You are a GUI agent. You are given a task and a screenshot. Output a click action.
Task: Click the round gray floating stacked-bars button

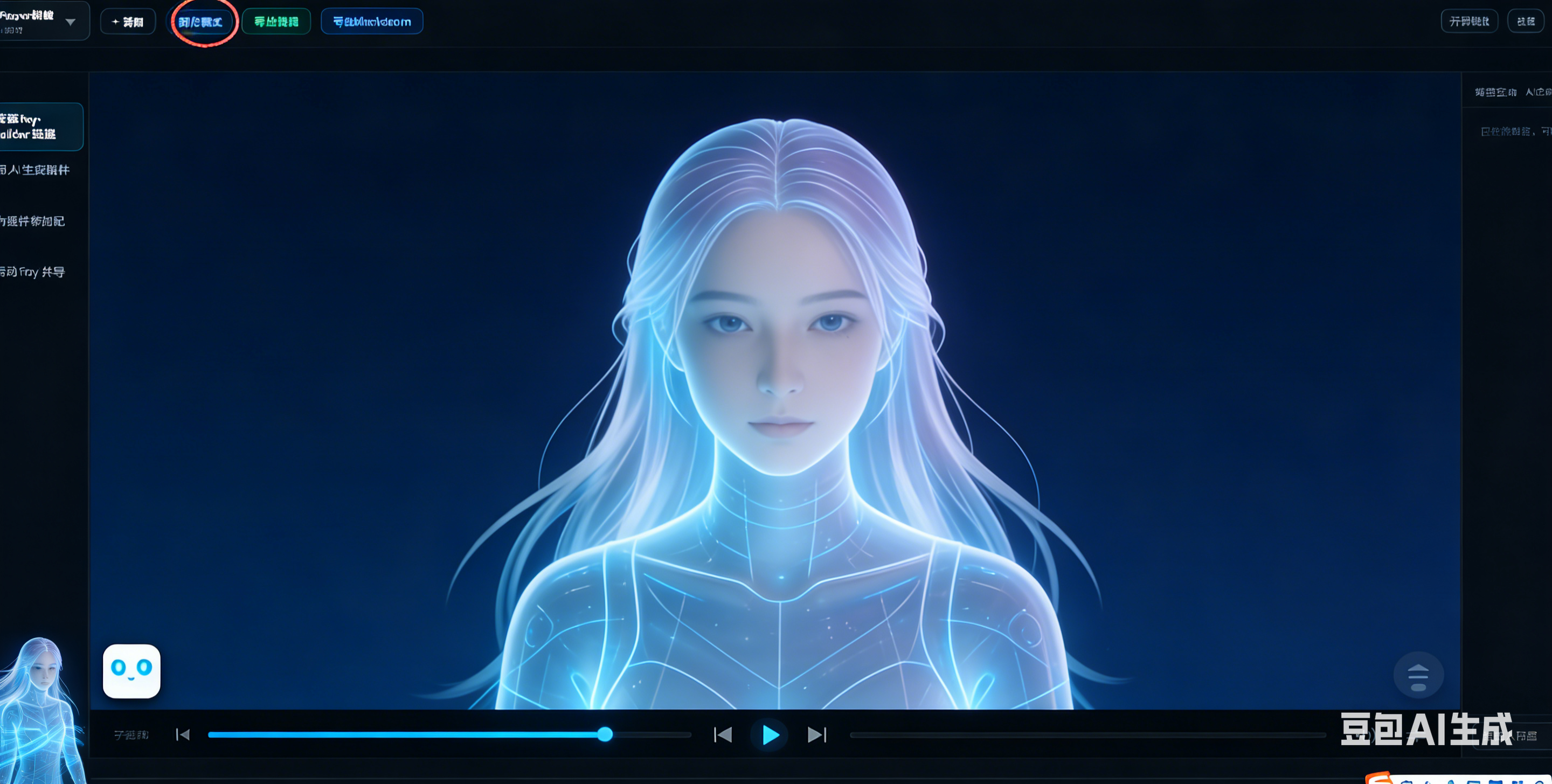[x=1418, y=674]
